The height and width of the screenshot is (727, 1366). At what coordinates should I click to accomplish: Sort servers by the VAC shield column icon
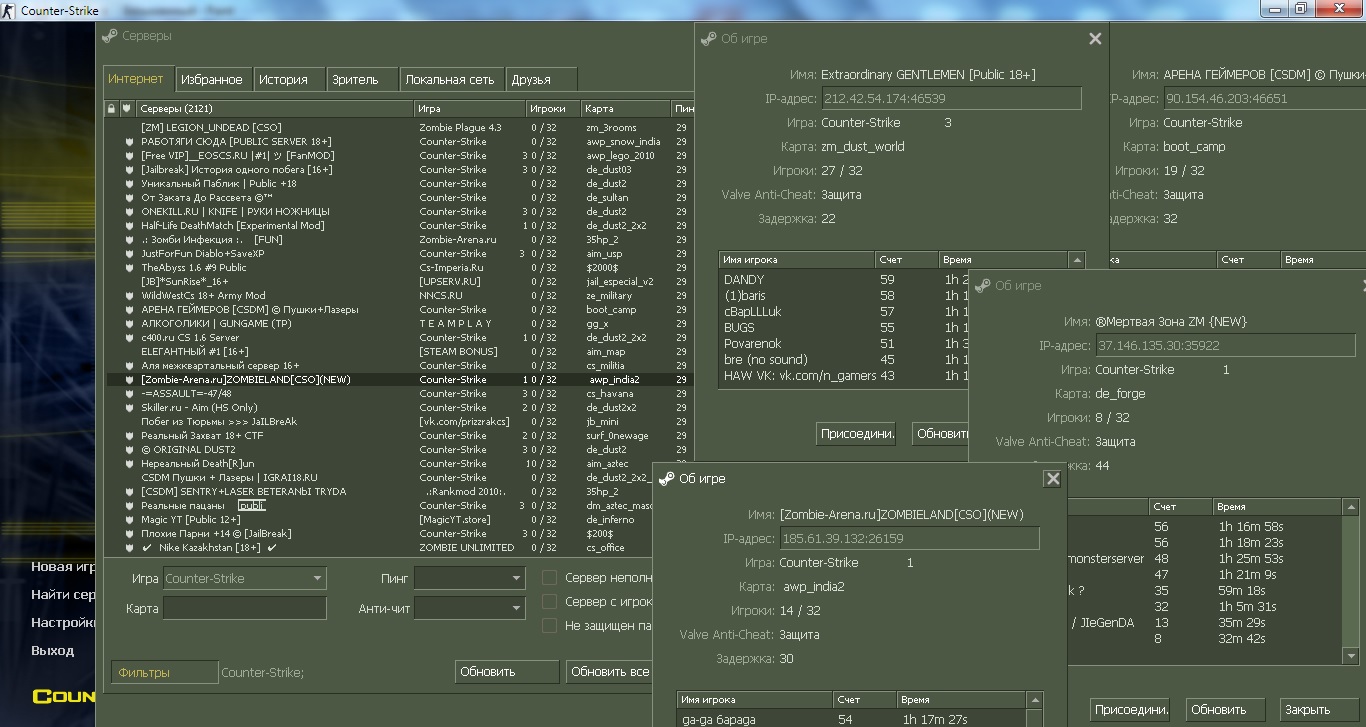[x=127, y=108]
